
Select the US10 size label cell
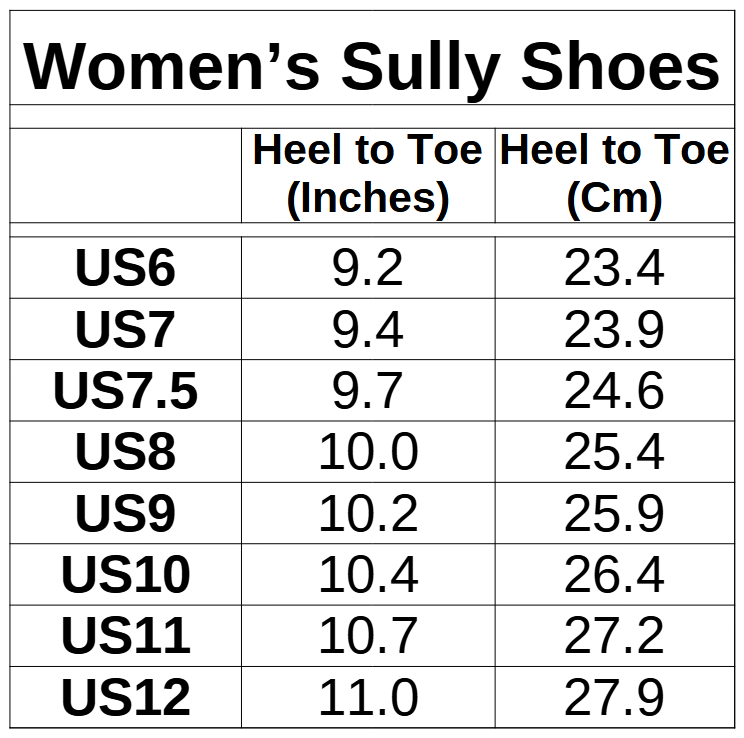tap(126, 575)
